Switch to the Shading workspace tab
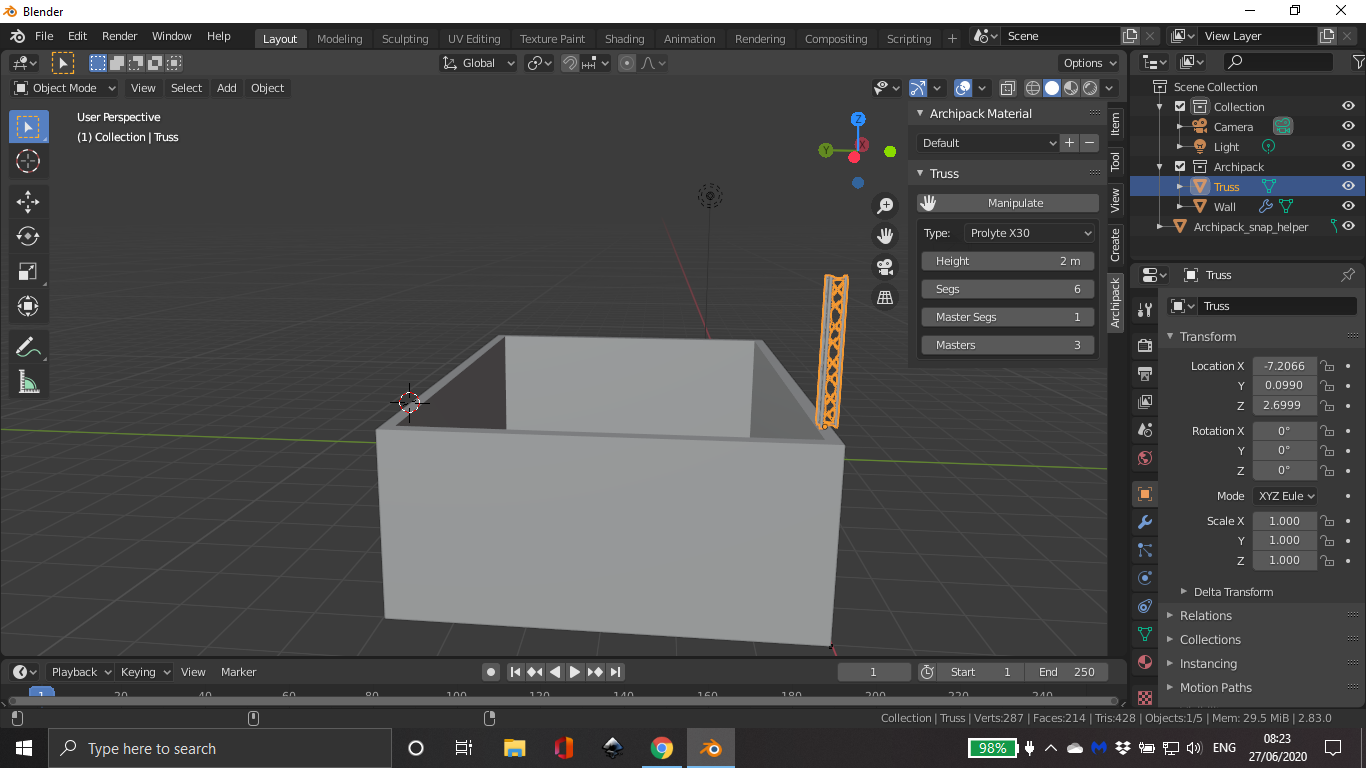The image size is (1366, 768). pos(625,39)
